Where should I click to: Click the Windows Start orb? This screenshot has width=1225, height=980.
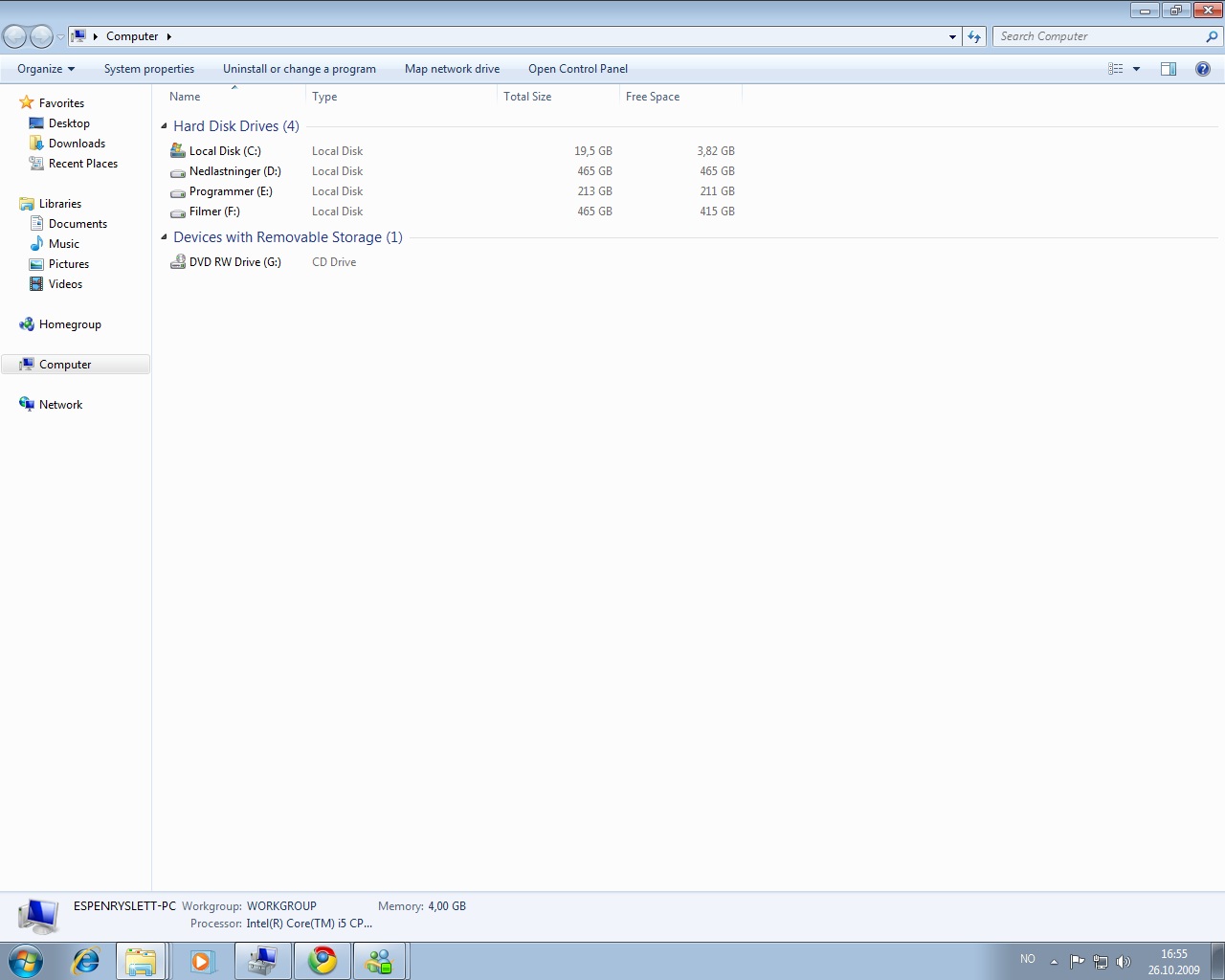pyautogui.click(x=26, y=961)
